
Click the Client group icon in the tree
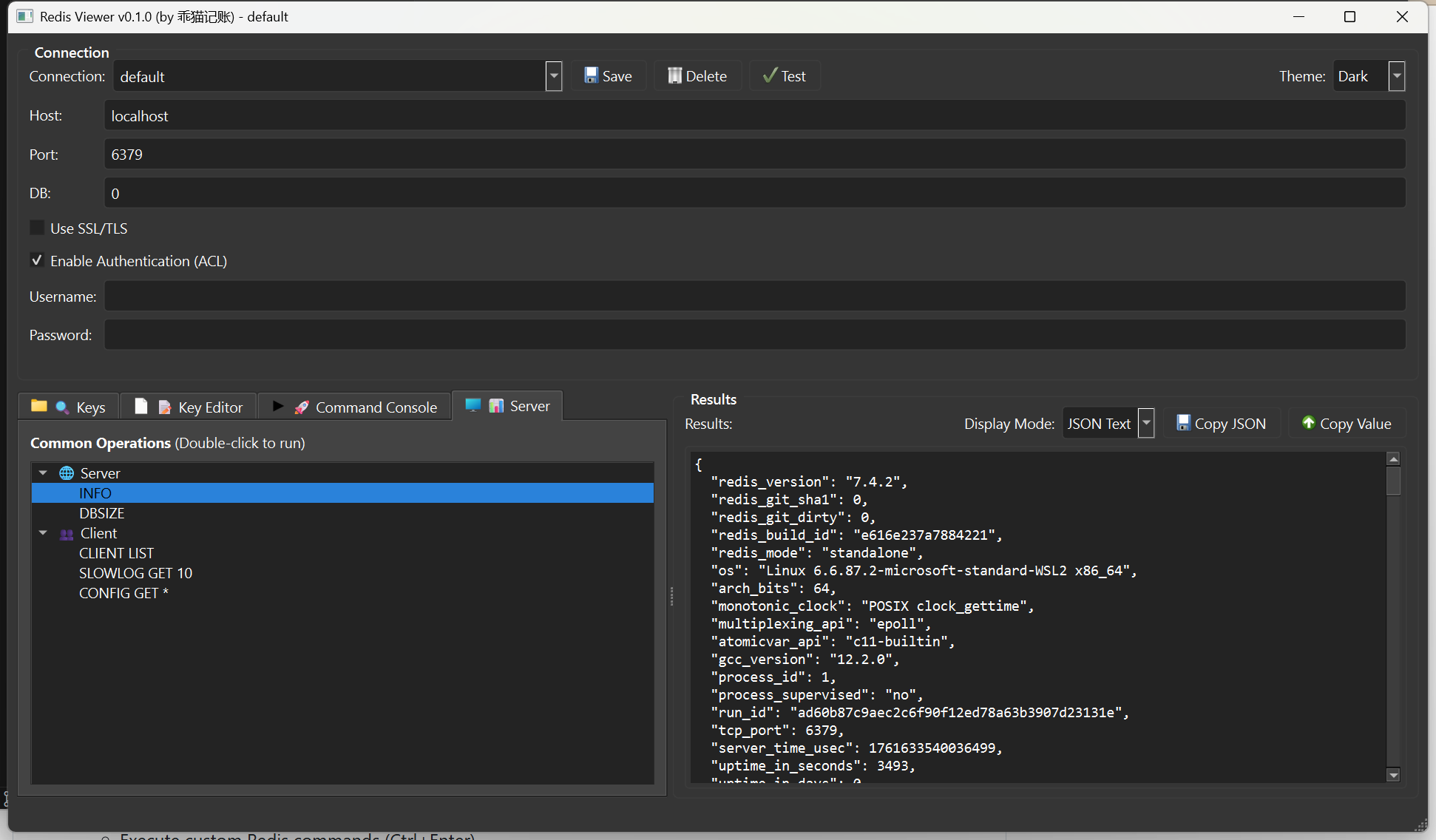(65, 532)
